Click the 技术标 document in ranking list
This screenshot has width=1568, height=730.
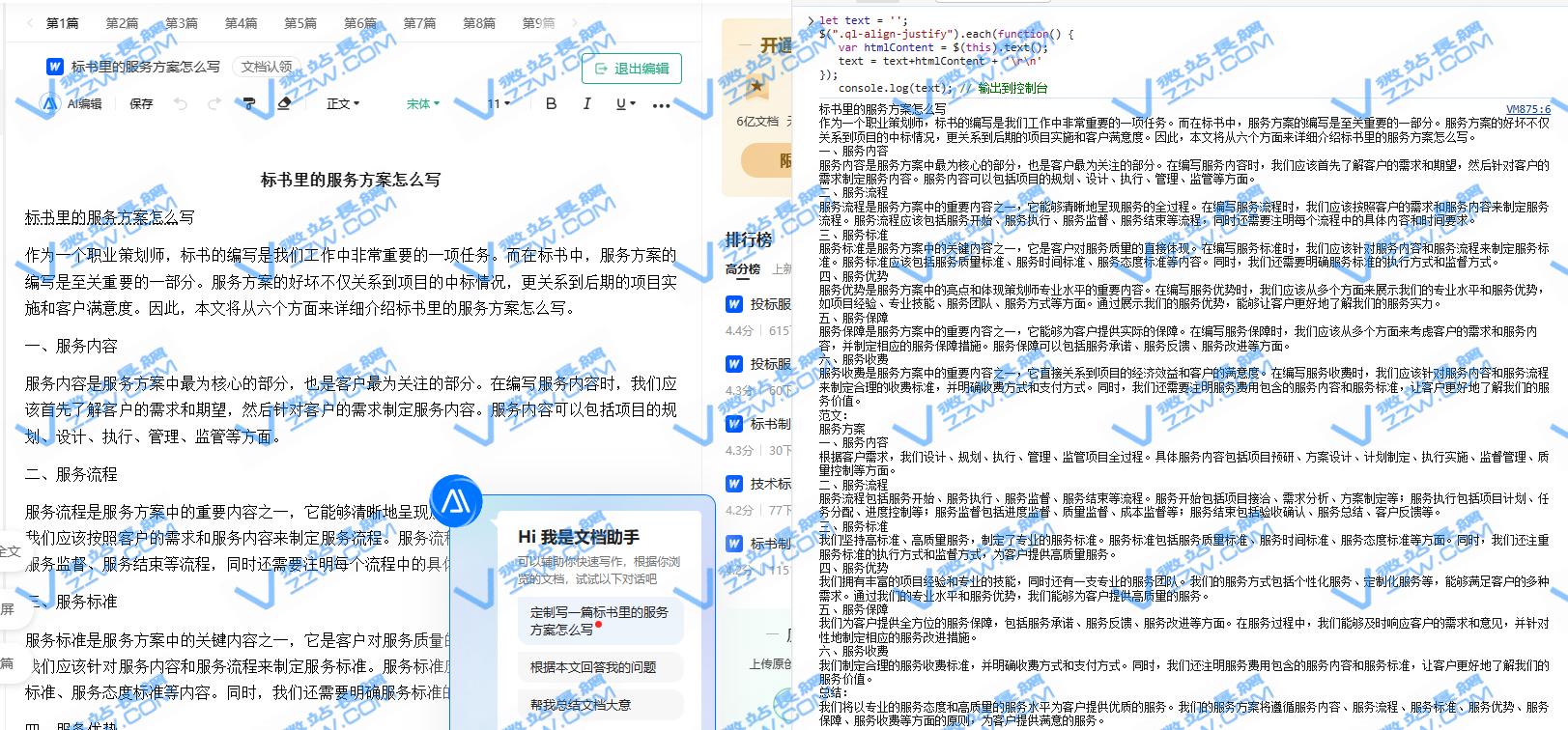click(771, 483)
